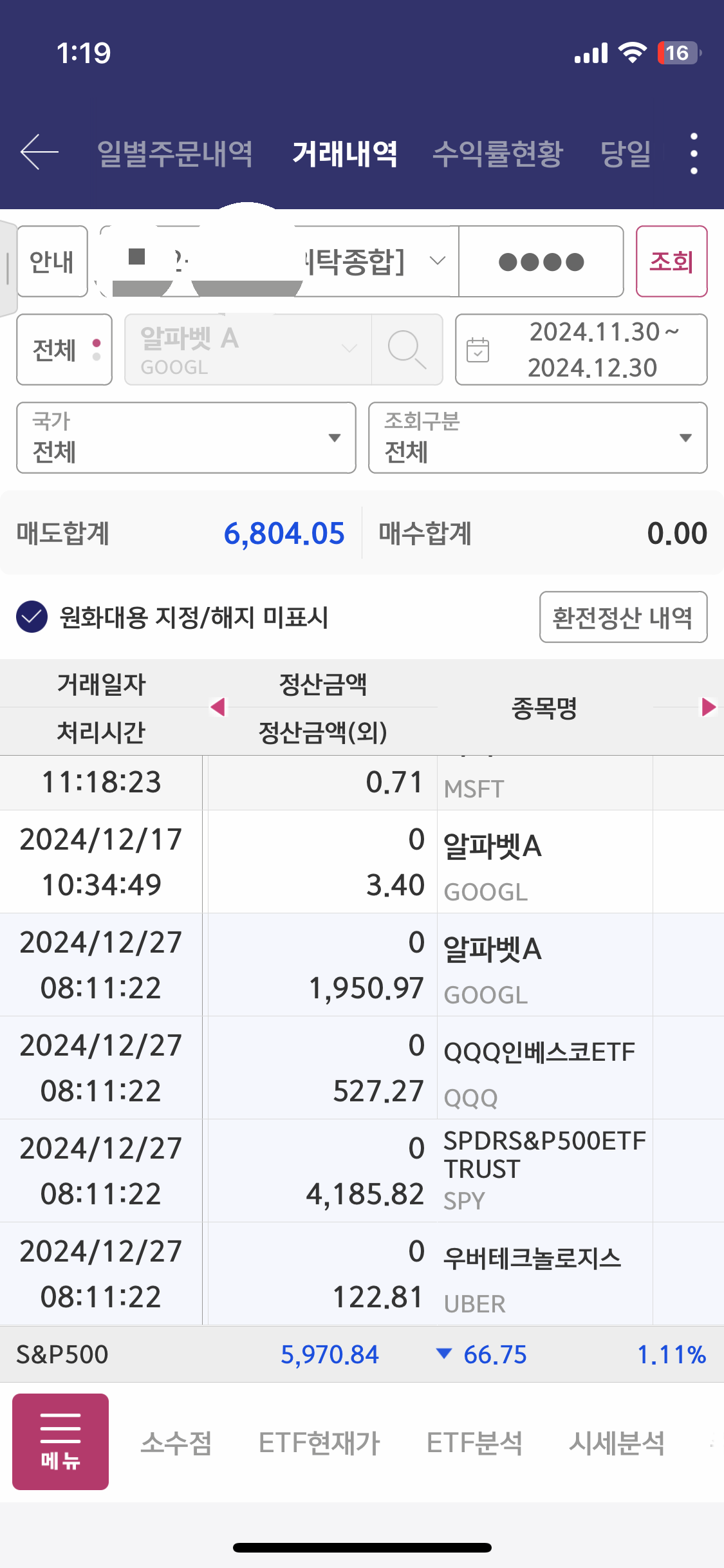
Task: Select the 2024/12/17 알파벳A GOOGL row
Action: (x=362, y=861)
